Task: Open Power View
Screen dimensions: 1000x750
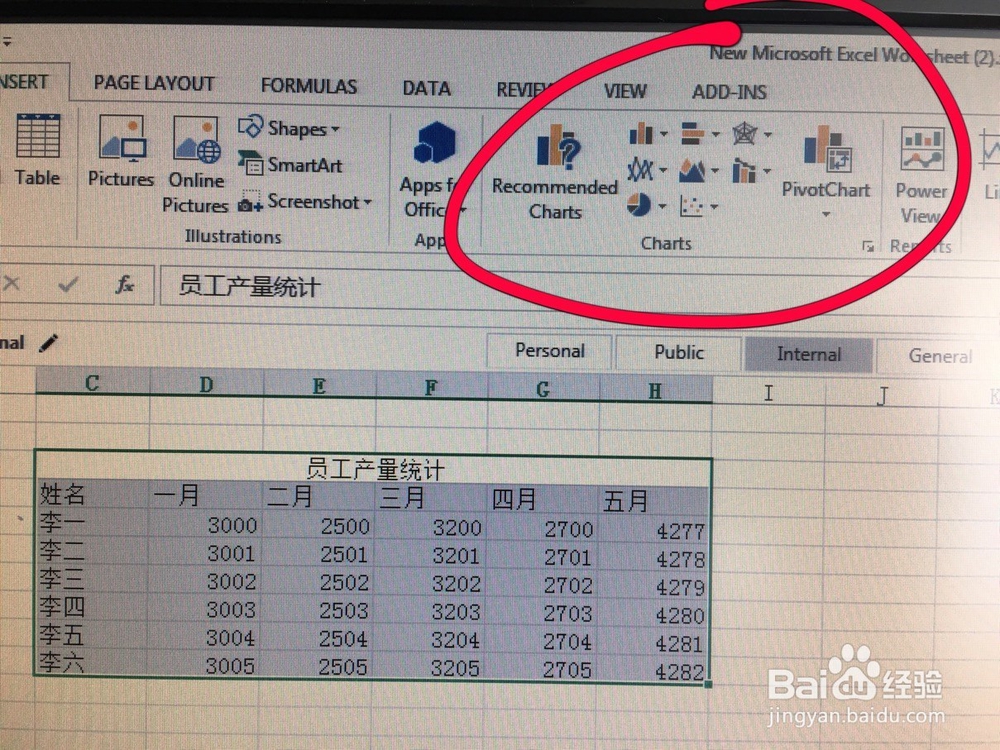Action: coord(921,175)
